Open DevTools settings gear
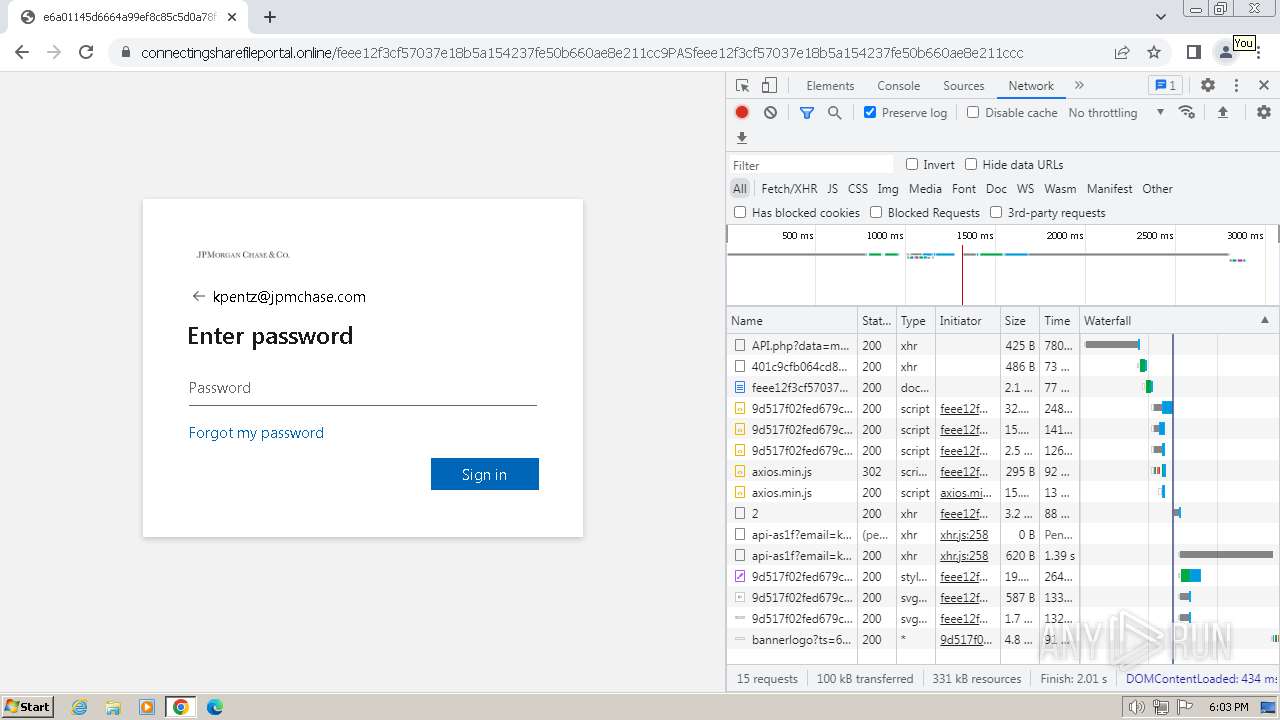 tap(1208, 86)
